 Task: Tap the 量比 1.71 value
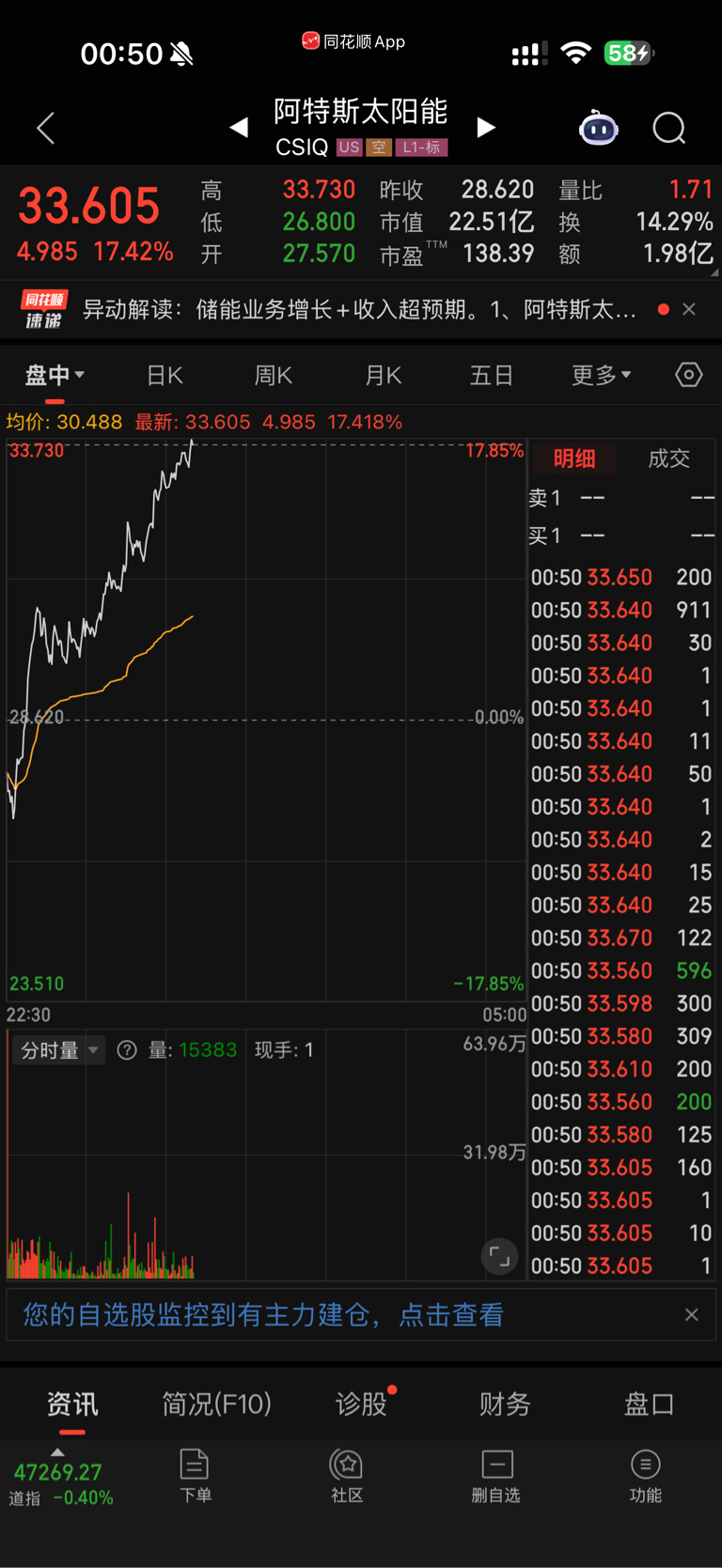click(x=691, y=190)
